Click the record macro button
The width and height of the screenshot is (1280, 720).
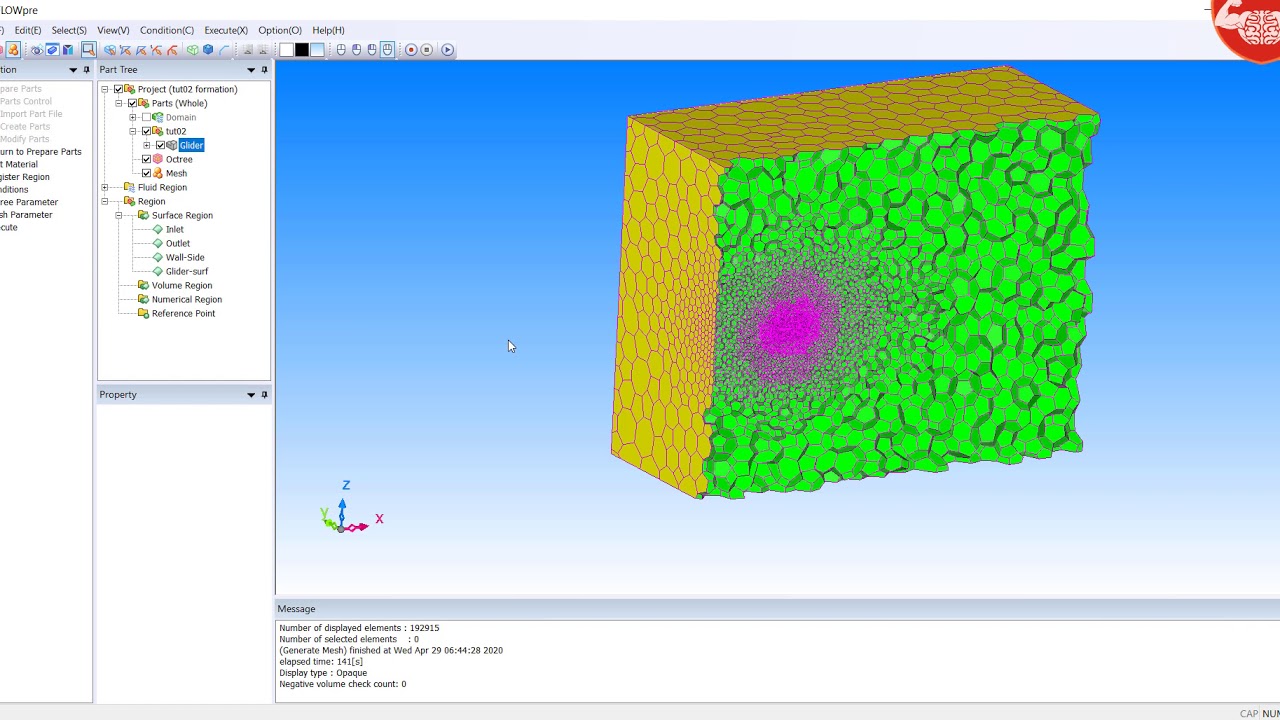pos(411,50)
